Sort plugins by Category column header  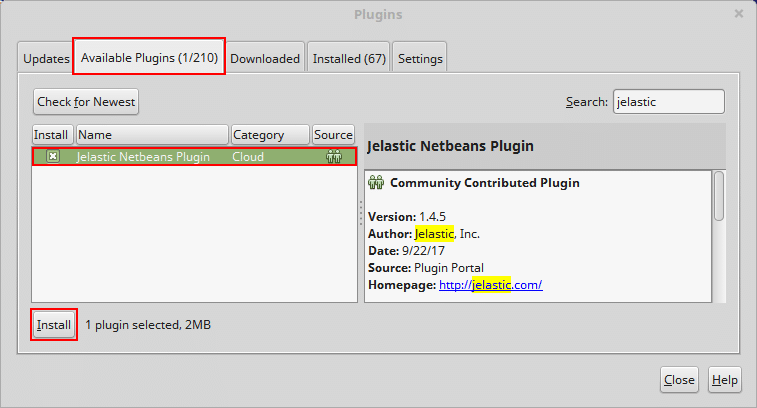[270, 135]
